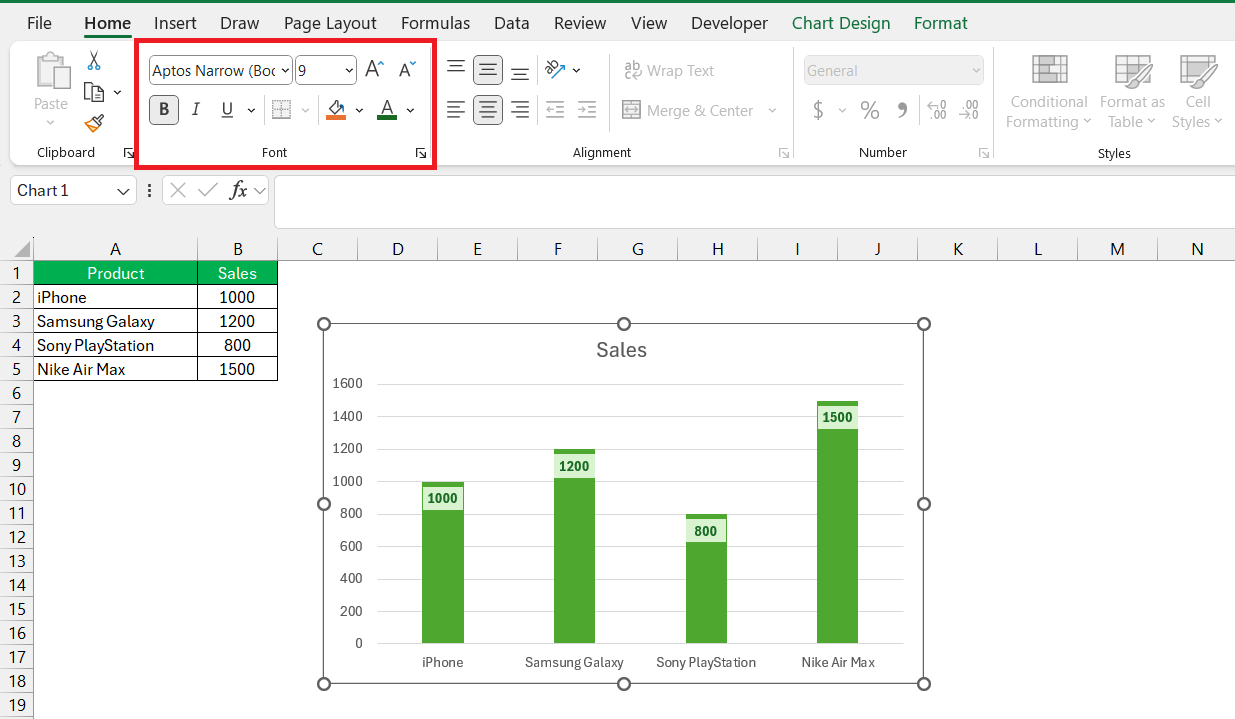The image size is (1235, 719).
Task: Increase font size with larger A
Action: point(374,70)
